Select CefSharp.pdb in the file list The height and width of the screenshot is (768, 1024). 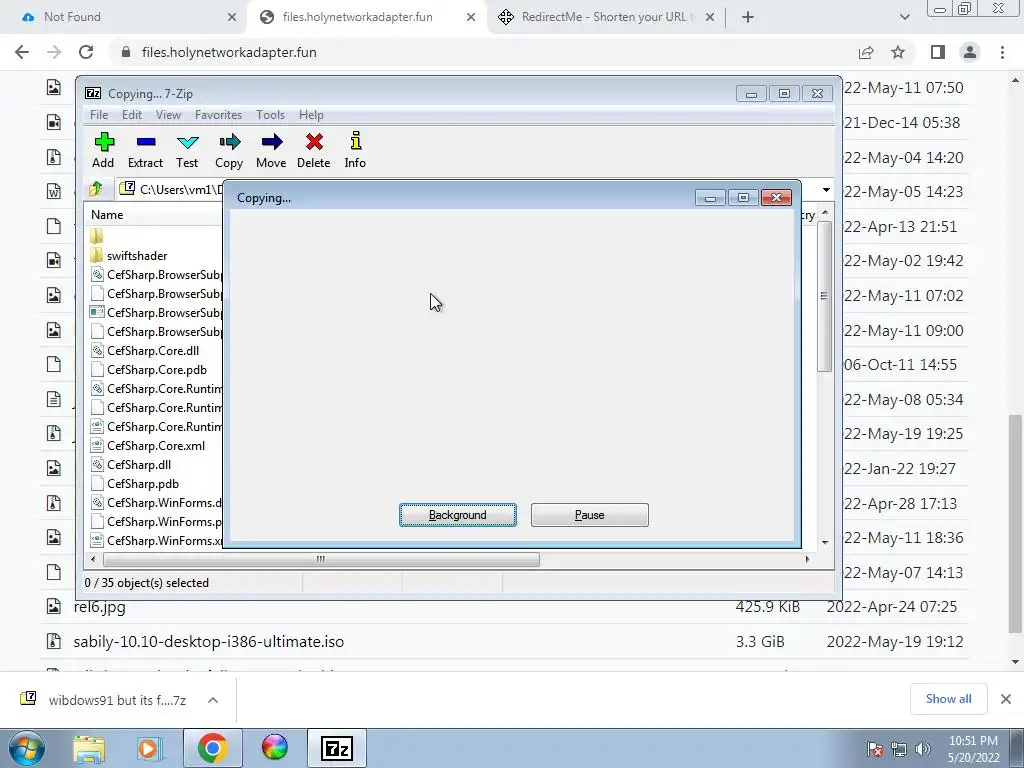[142, 483]
